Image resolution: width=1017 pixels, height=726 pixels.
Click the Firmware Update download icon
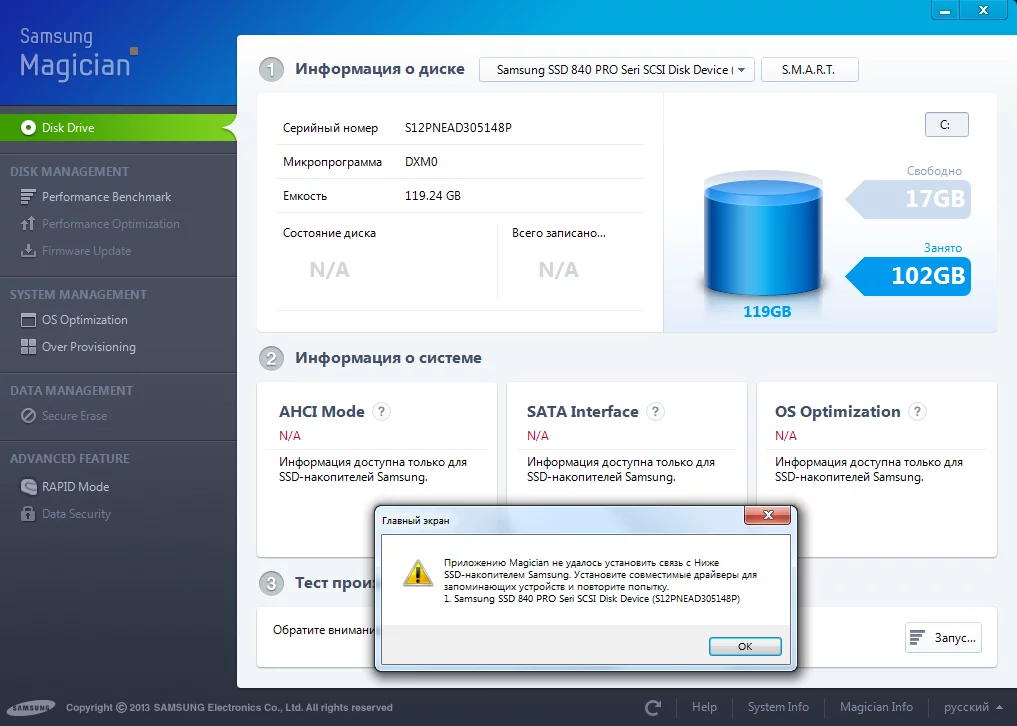click(28, 251)
